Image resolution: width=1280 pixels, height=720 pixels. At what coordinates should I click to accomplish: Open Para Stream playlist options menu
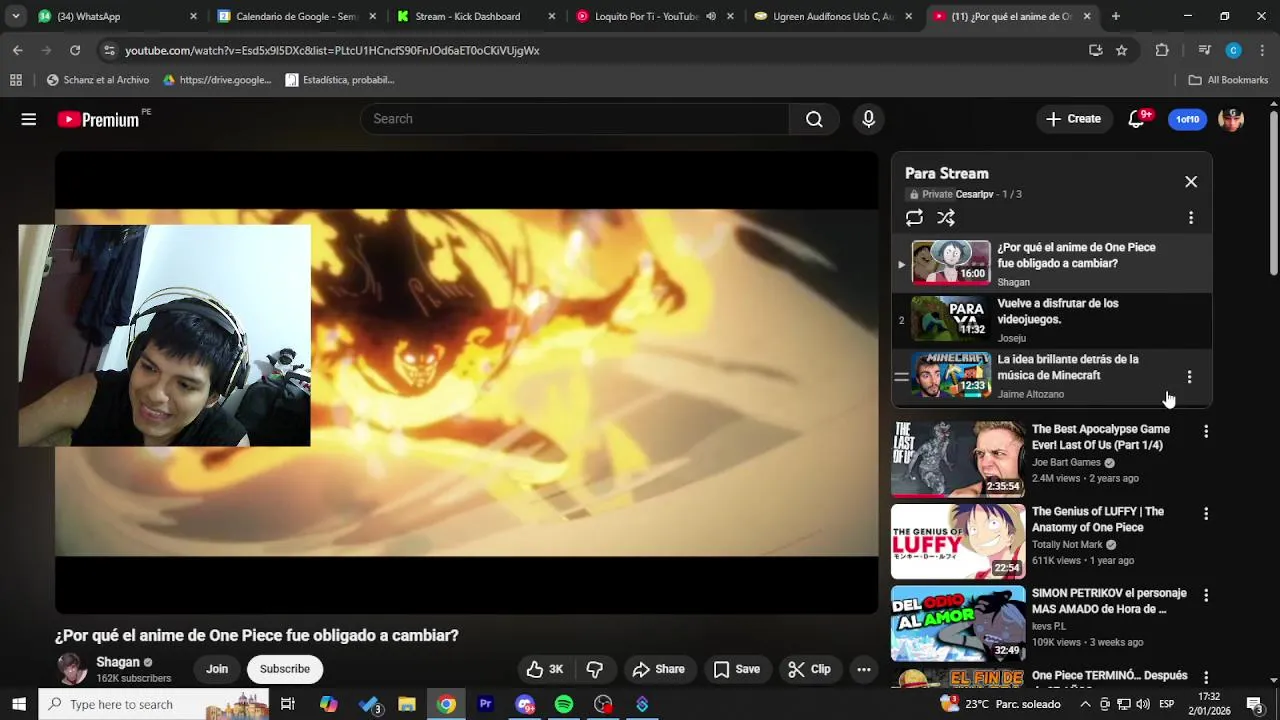point(1191,218)
